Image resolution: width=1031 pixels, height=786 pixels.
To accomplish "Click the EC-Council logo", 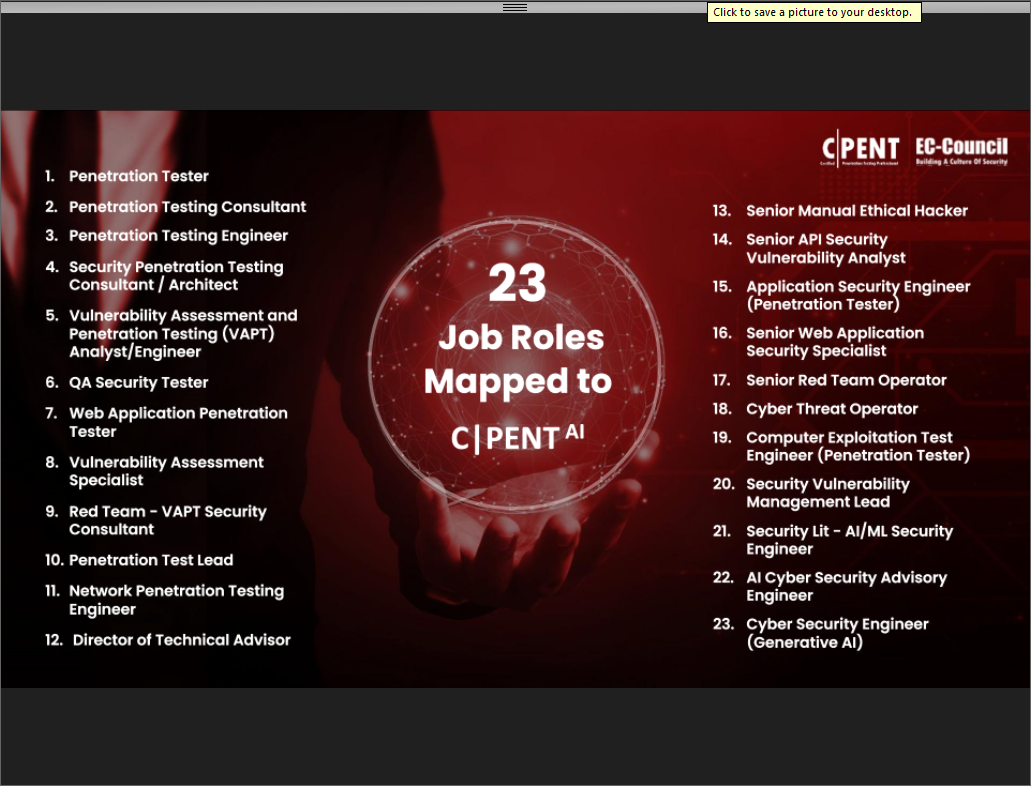I will (961, 151).
